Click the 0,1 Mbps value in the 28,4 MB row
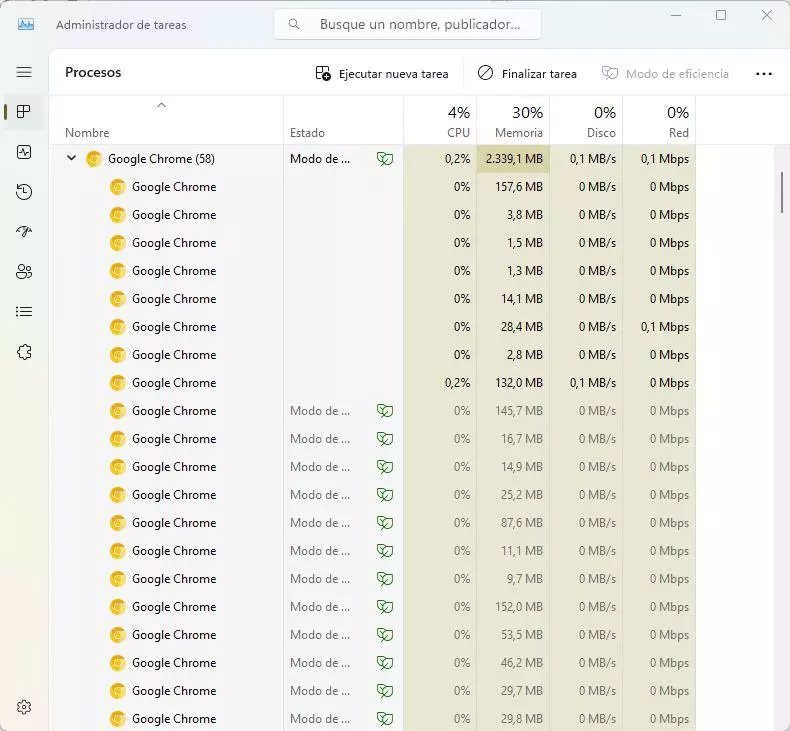The image size is (790, 731). (x=665, y=327)
